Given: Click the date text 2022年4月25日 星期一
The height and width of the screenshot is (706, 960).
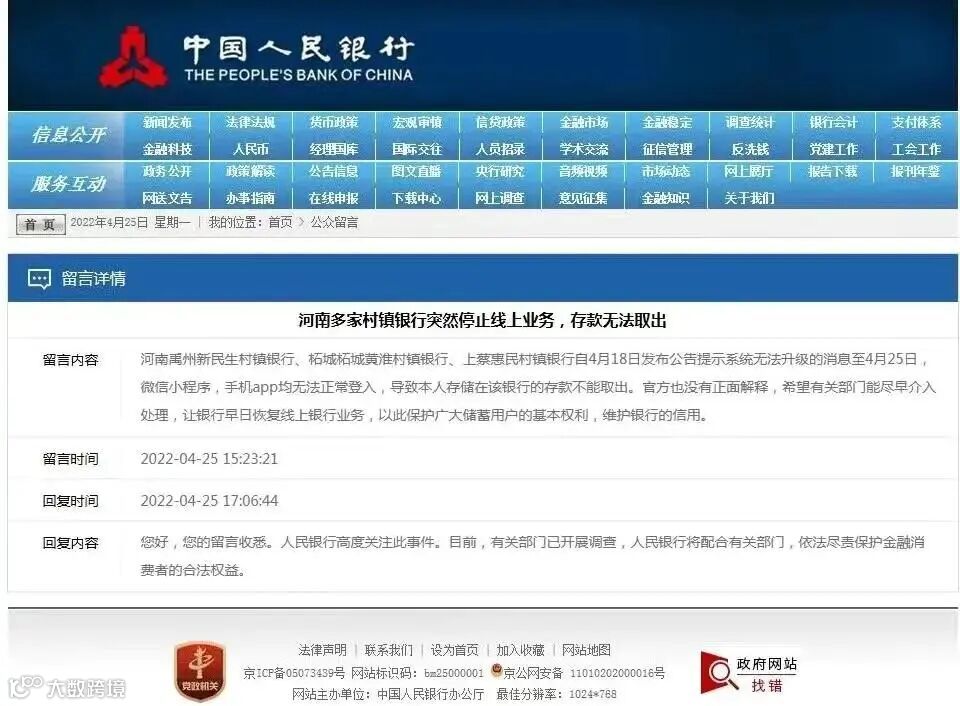Looking at the screenshot, I should 130,222.
